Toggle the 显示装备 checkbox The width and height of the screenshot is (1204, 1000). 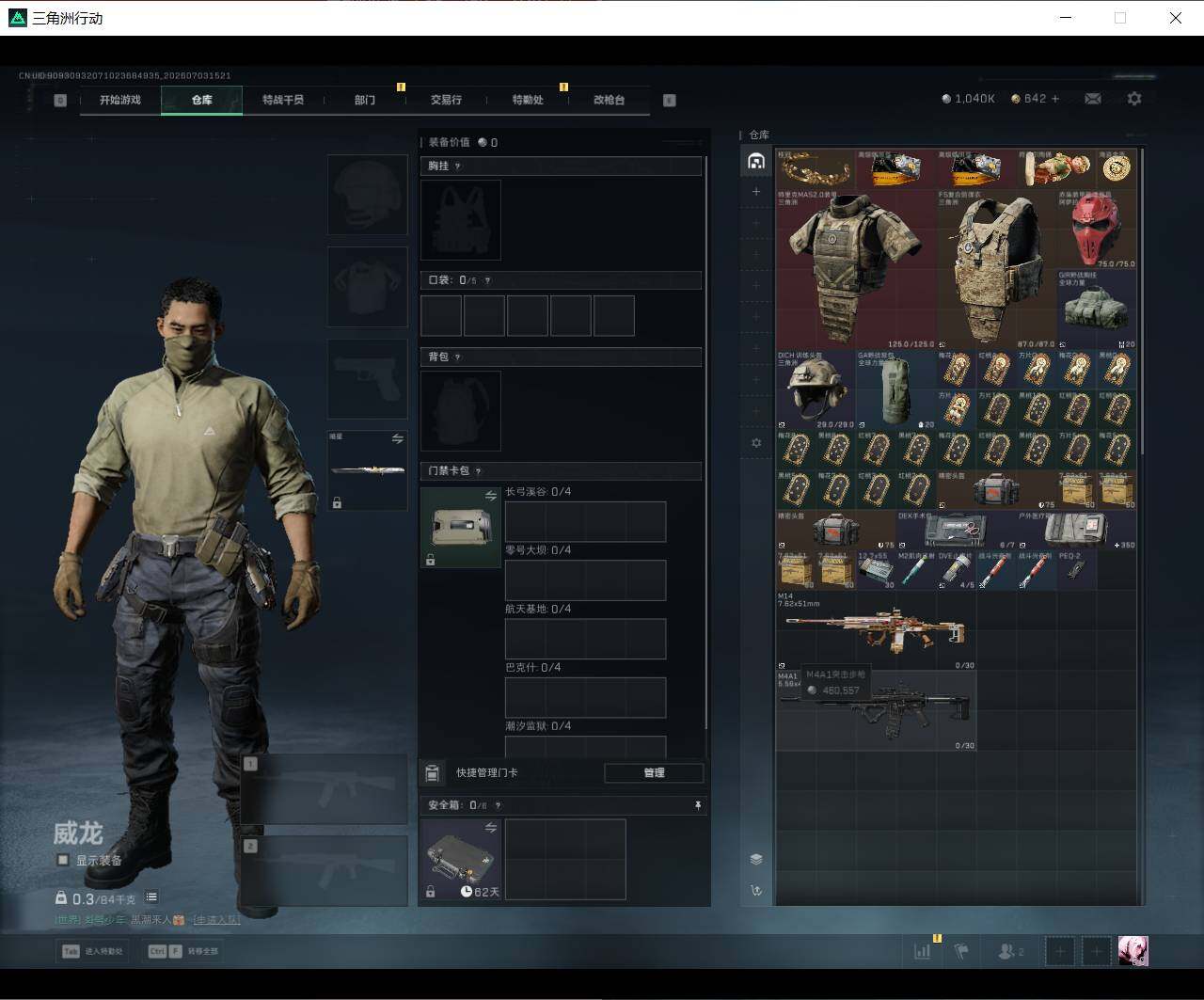click(x=63, y=860)
